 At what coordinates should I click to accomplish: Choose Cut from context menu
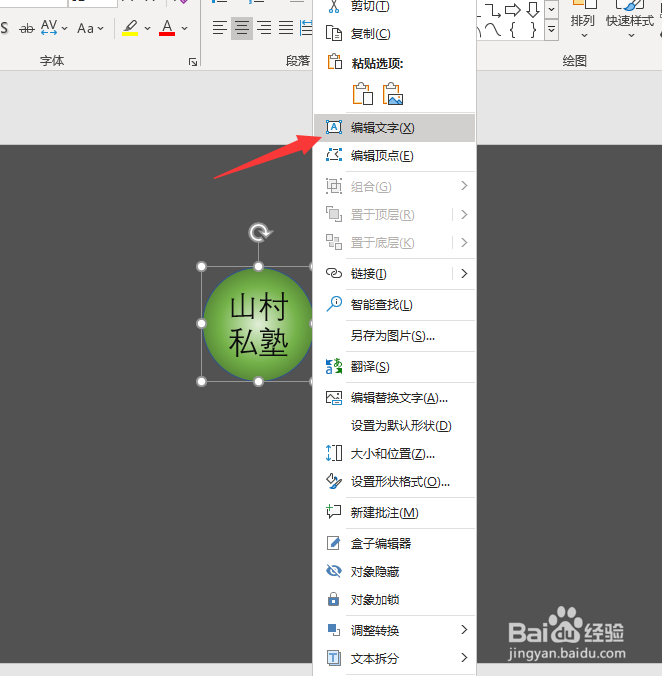click(394, 6)
